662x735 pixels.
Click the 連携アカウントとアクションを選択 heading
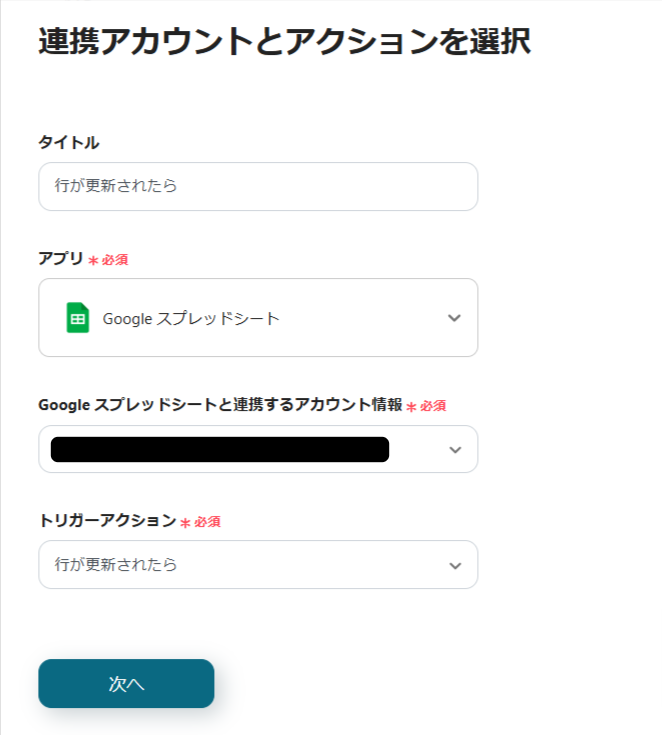click(284, 42)
